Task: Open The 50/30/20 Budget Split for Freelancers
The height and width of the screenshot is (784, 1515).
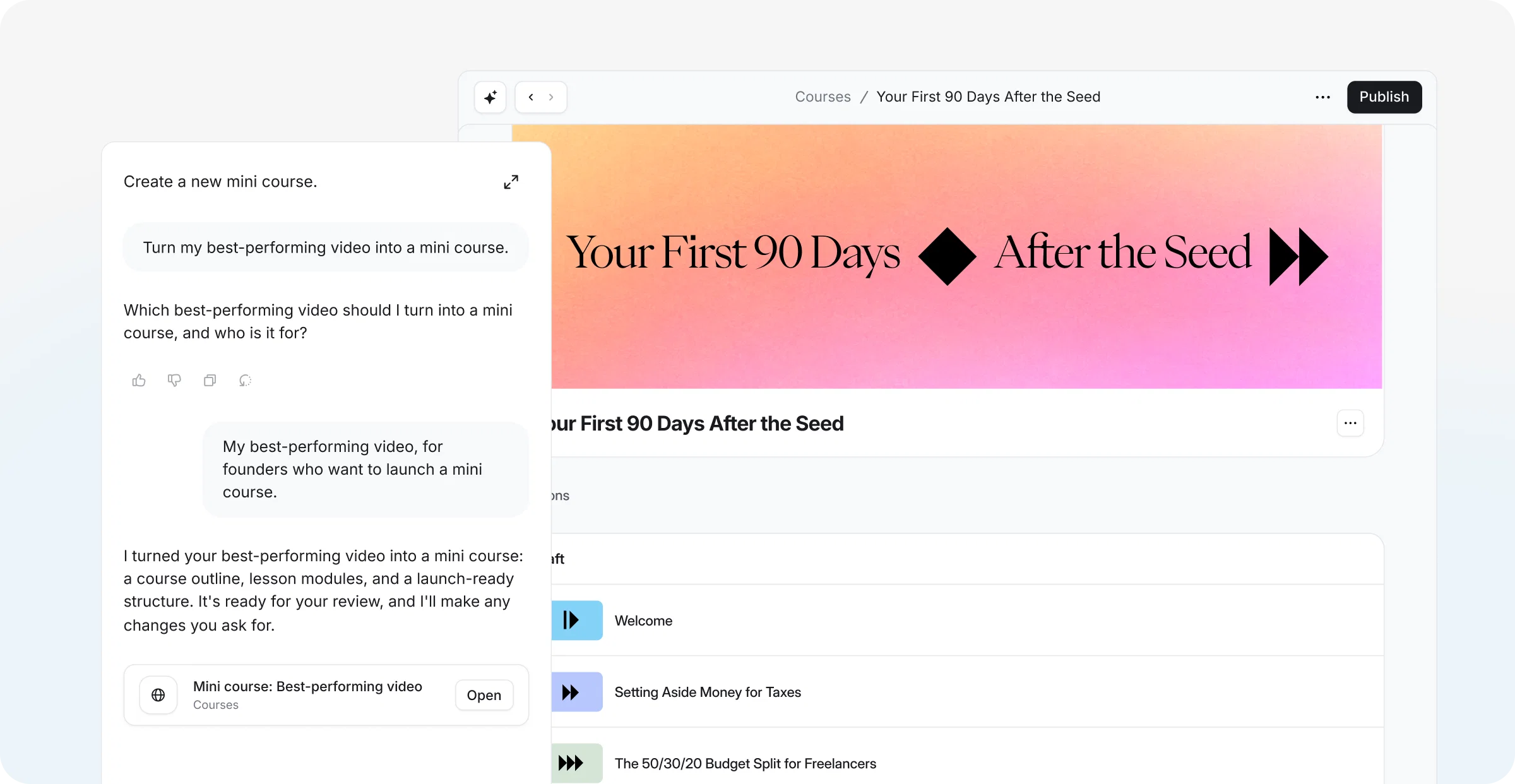Action: coord(966,756)
